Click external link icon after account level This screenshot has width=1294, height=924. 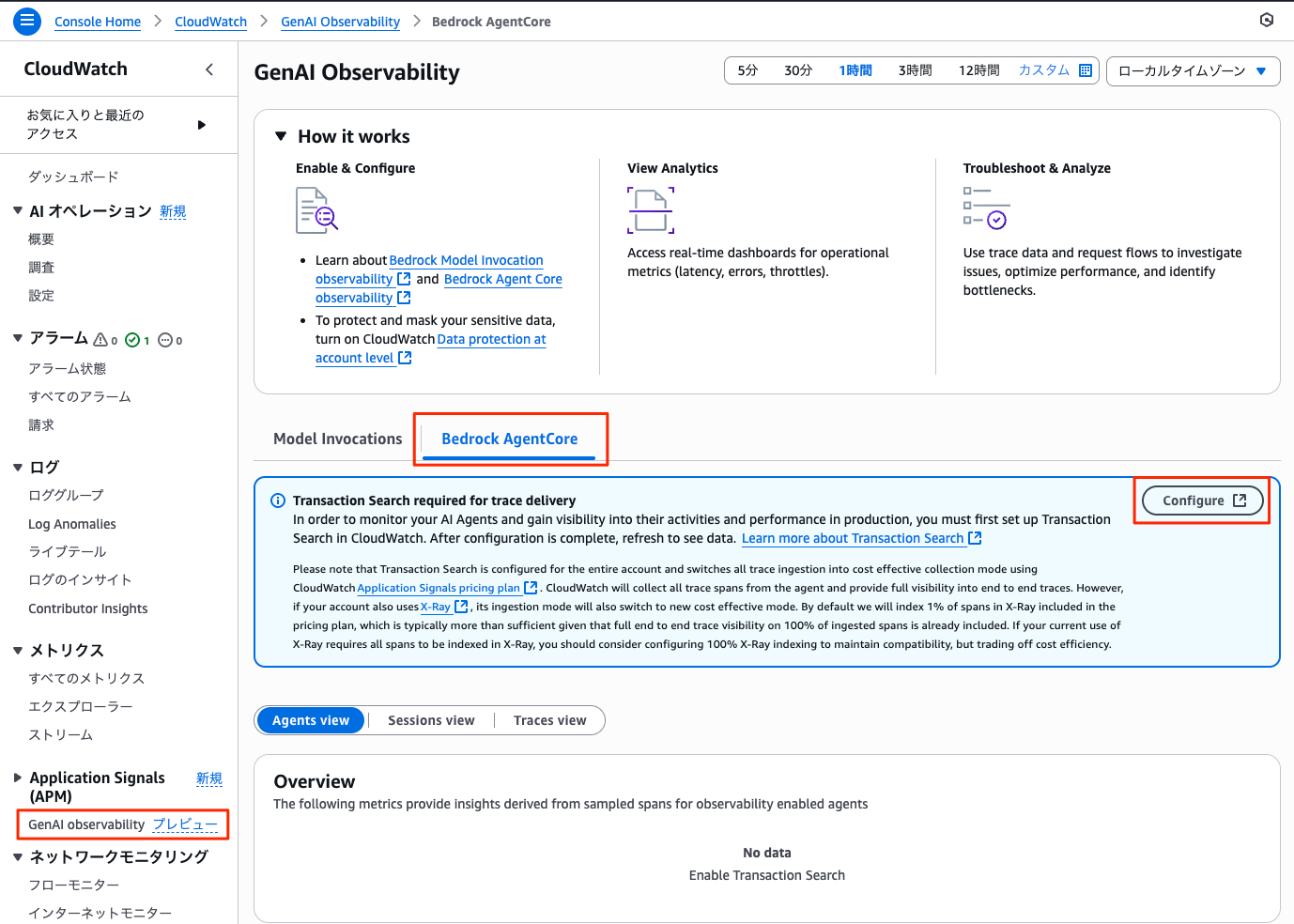pyautogui.click(x=405, y=358)
